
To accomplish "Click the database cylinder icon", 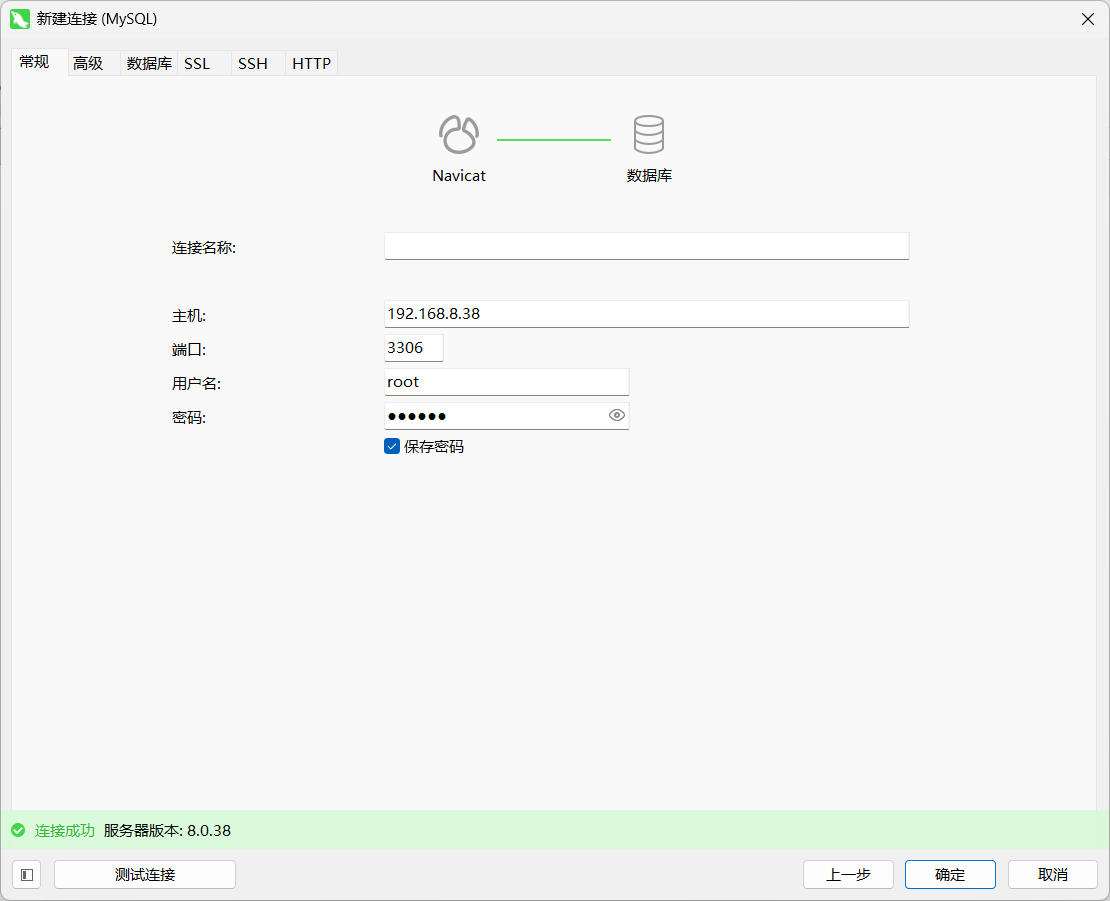I will click(649, 135).
